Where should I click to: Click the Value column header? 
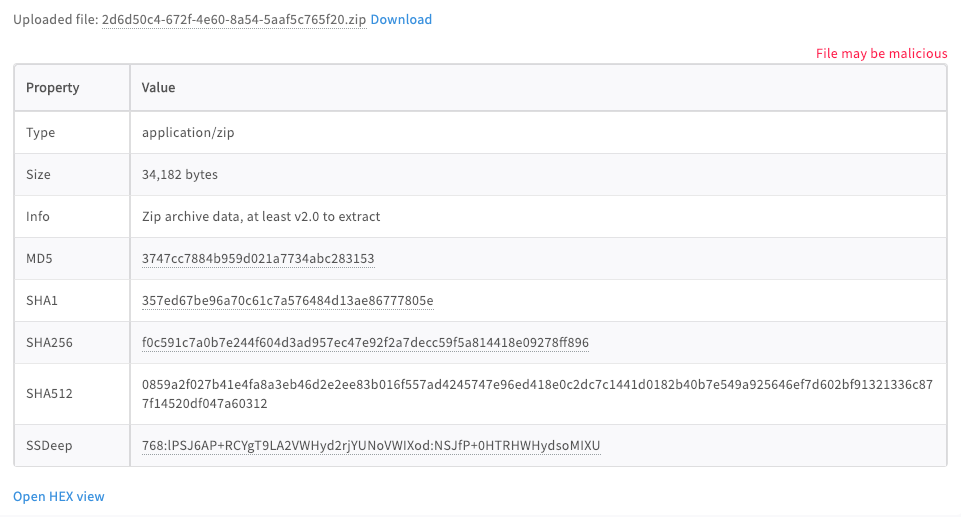158,88
